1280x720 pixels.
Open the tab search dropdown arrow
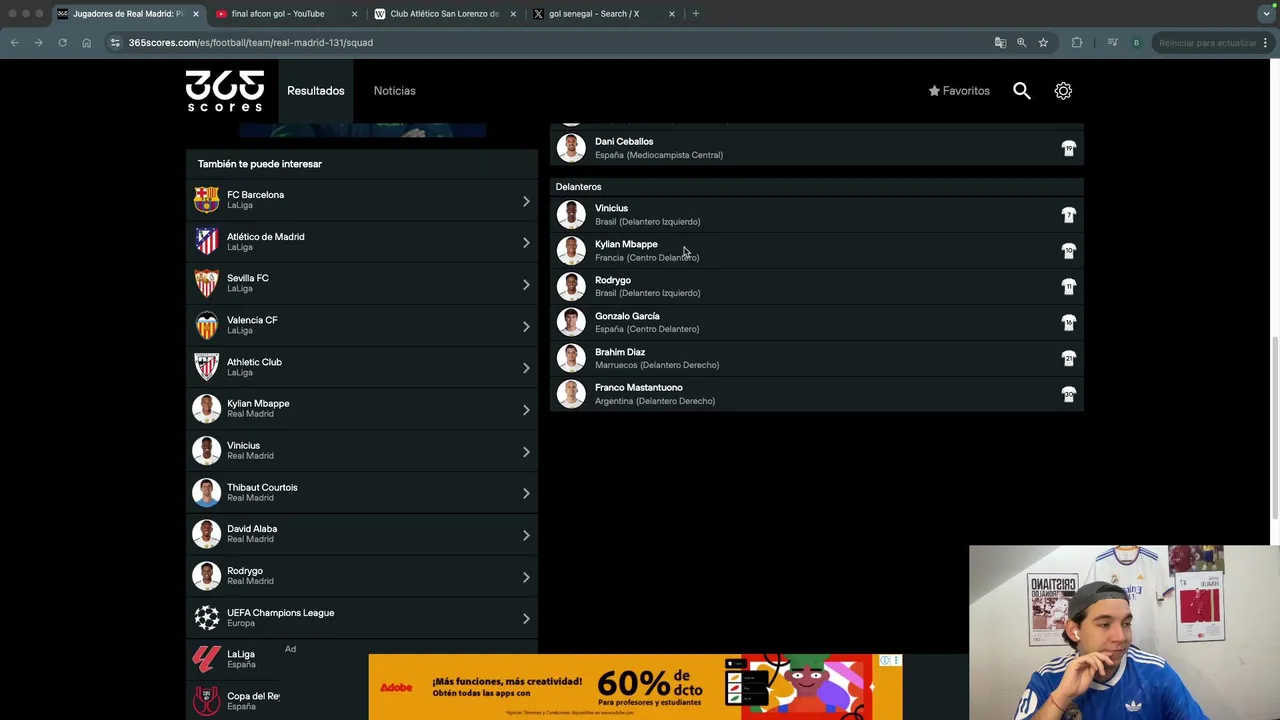(x=1266, y=14)
